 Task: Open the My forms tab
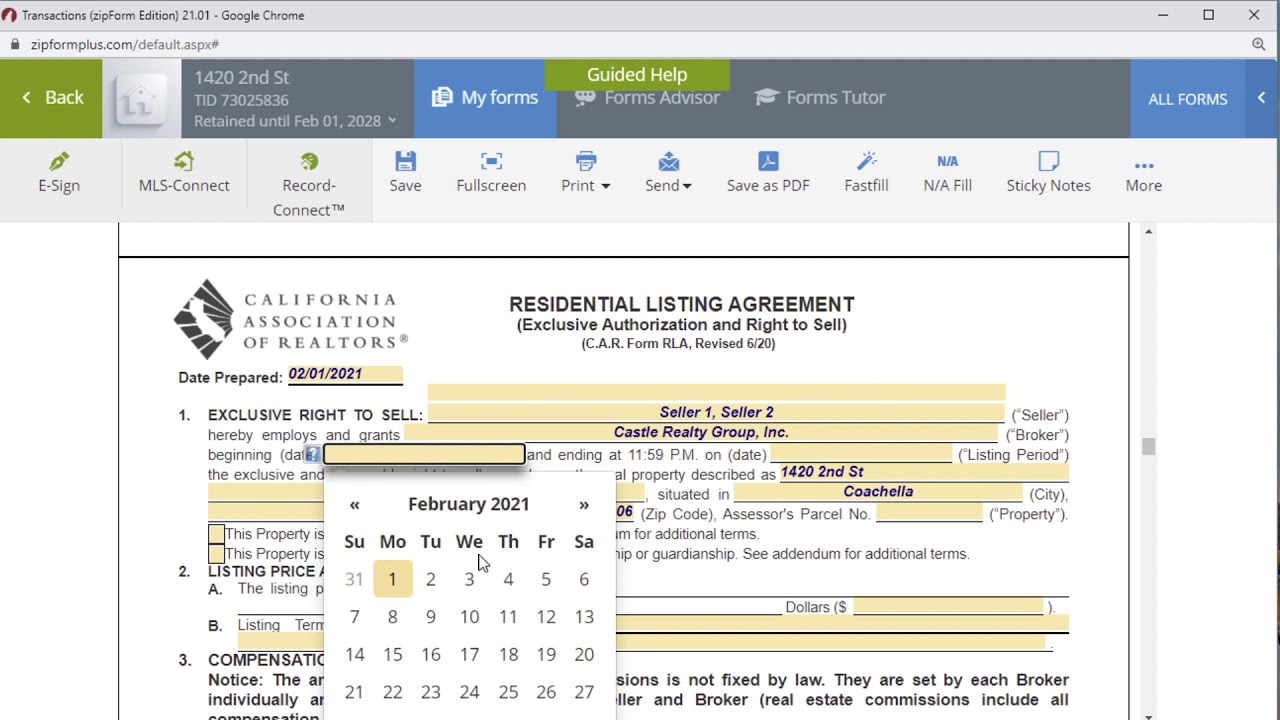coord(485,98)
